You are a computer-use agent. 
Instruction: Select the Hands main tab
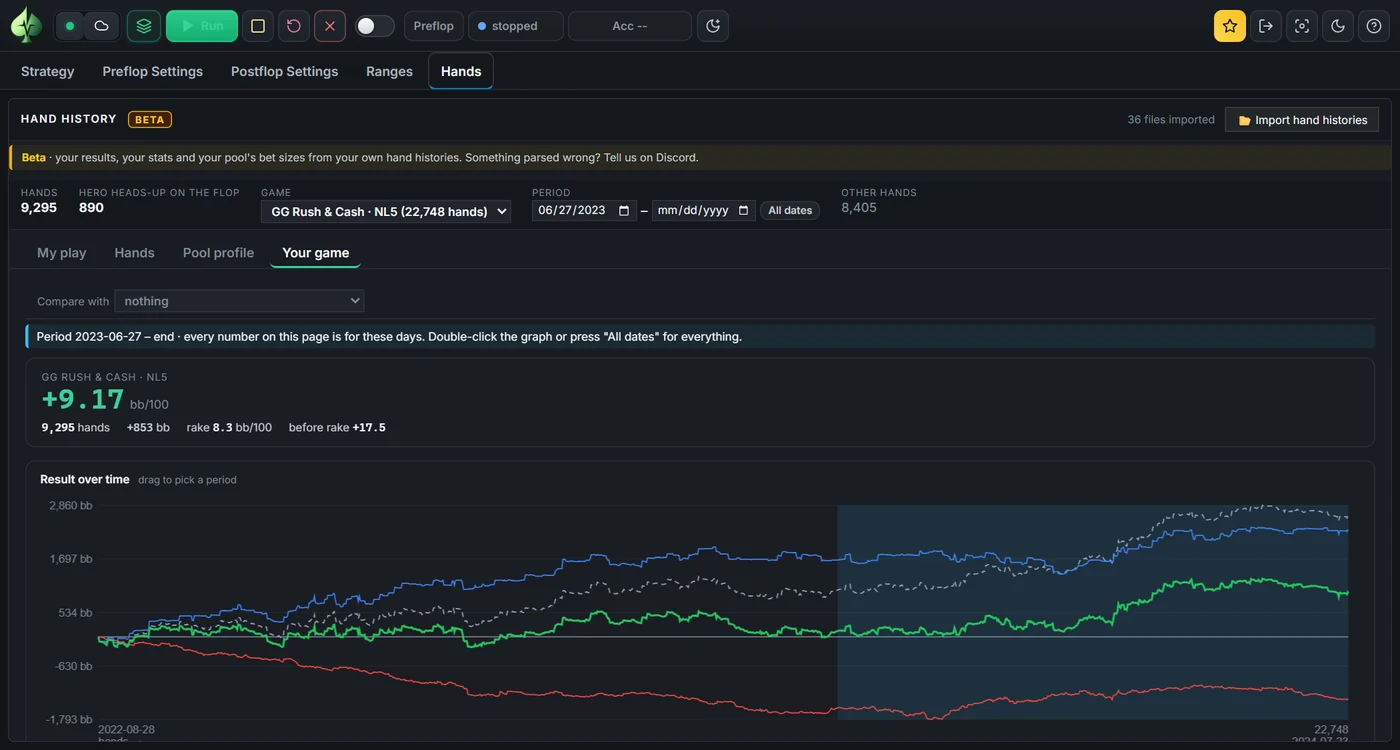pos(461,71)
